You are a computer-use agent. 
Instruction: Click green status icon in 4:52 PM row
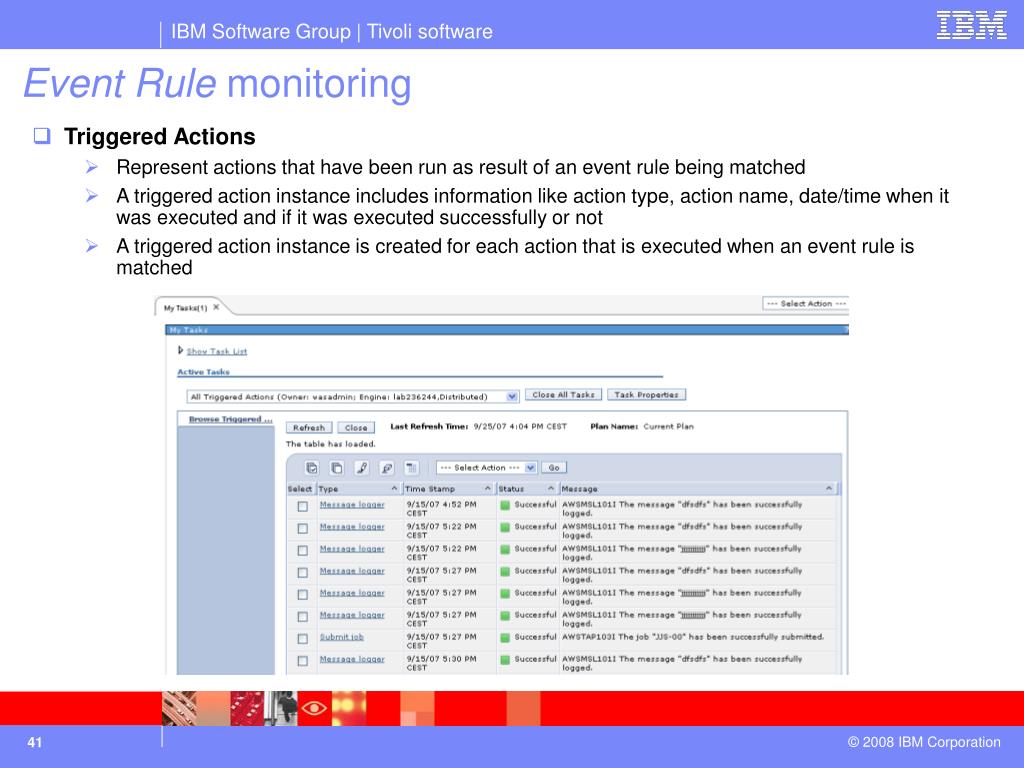coord(505,505)
